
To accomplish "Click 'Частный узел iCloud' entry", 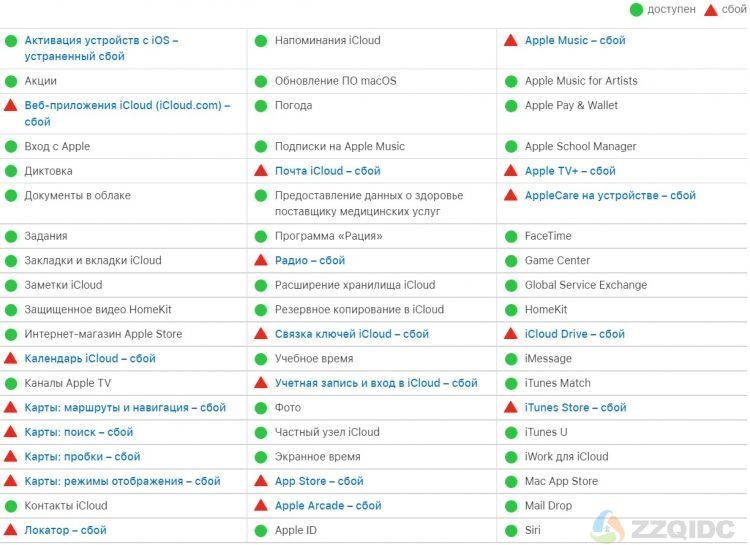I will tap(327, 432).
